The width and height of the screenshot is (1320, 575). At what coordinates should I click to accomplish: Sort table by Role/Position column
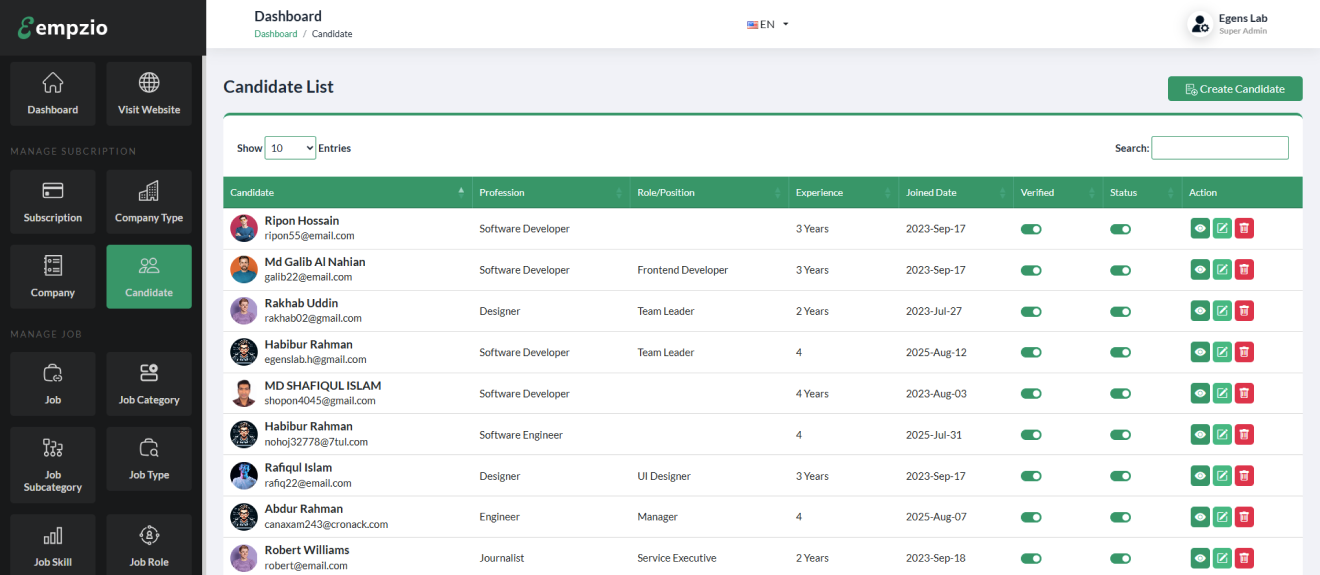(x=709, y=192)
